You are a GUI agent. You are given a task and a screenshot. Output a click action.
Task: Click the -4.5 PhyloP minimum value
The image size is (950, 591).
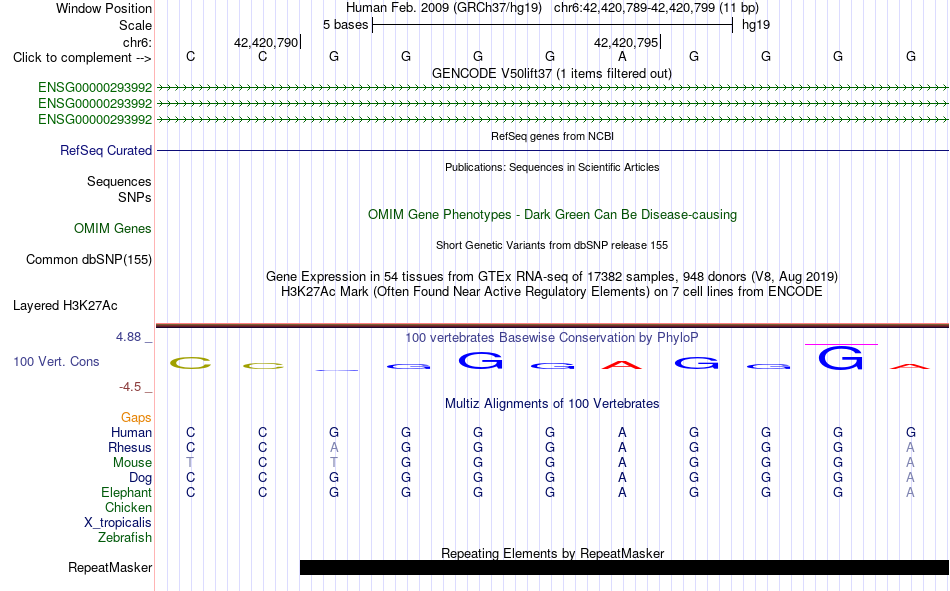pyautogui.click(x=130, y=387)
